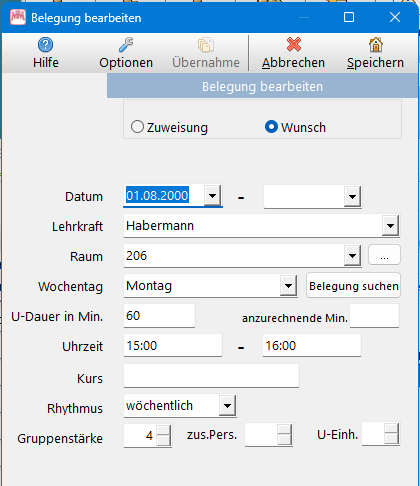Close the Belegung bearbeiten window
This screenshot has width=420, height=486.
click(395, 17)
